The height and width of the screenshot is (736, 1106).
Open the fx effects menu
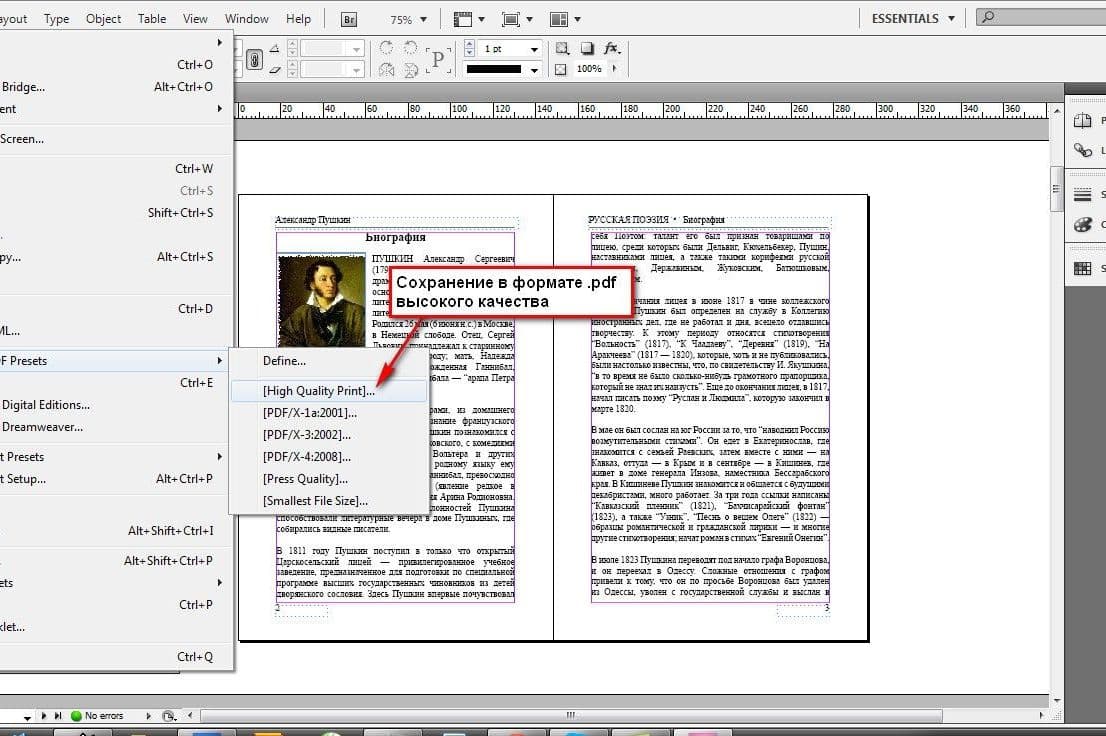click(x=612, y=48)
